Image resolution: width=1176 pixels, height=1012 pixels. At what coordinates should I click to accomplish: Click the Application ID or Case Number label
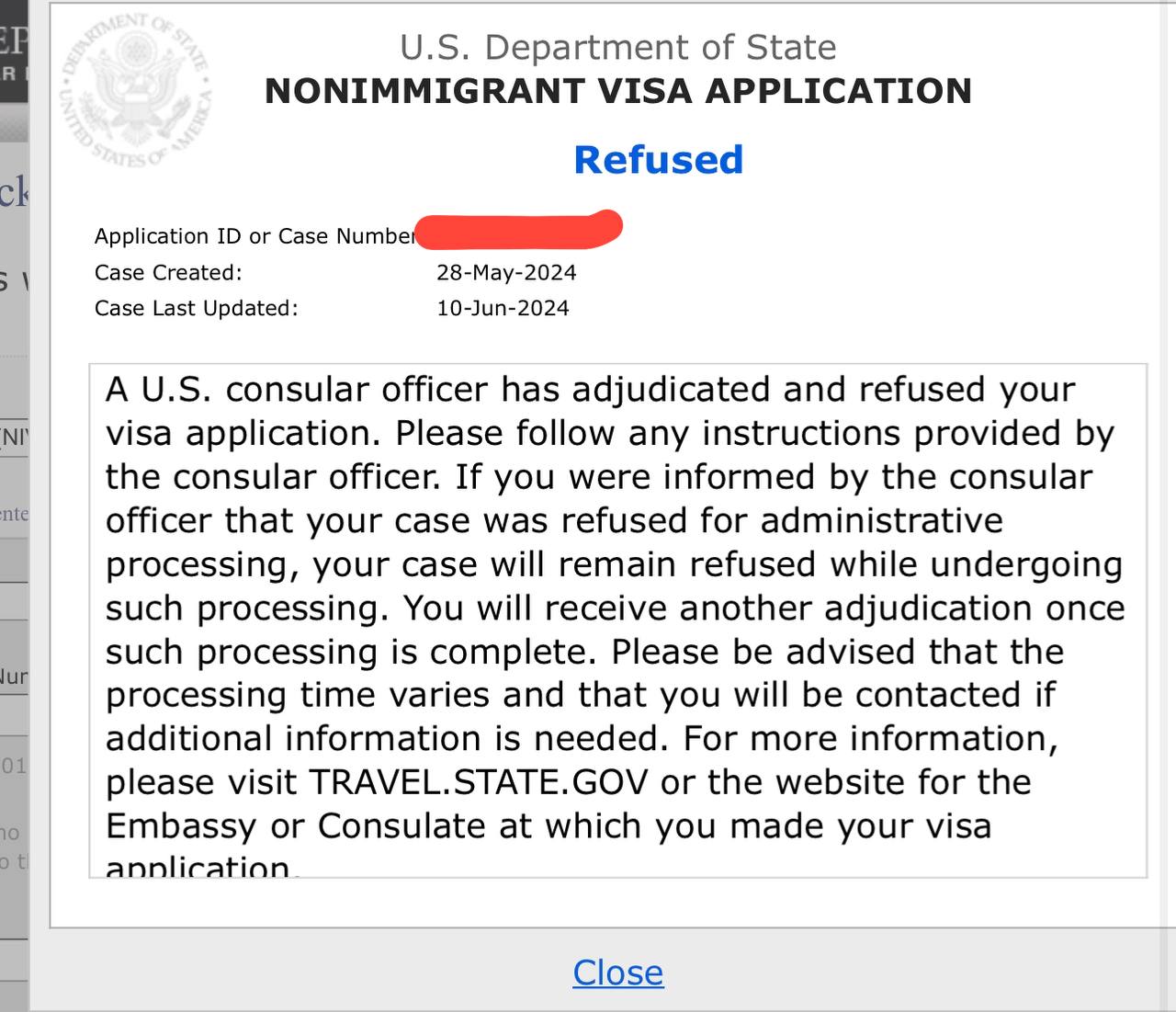point(254,236)
